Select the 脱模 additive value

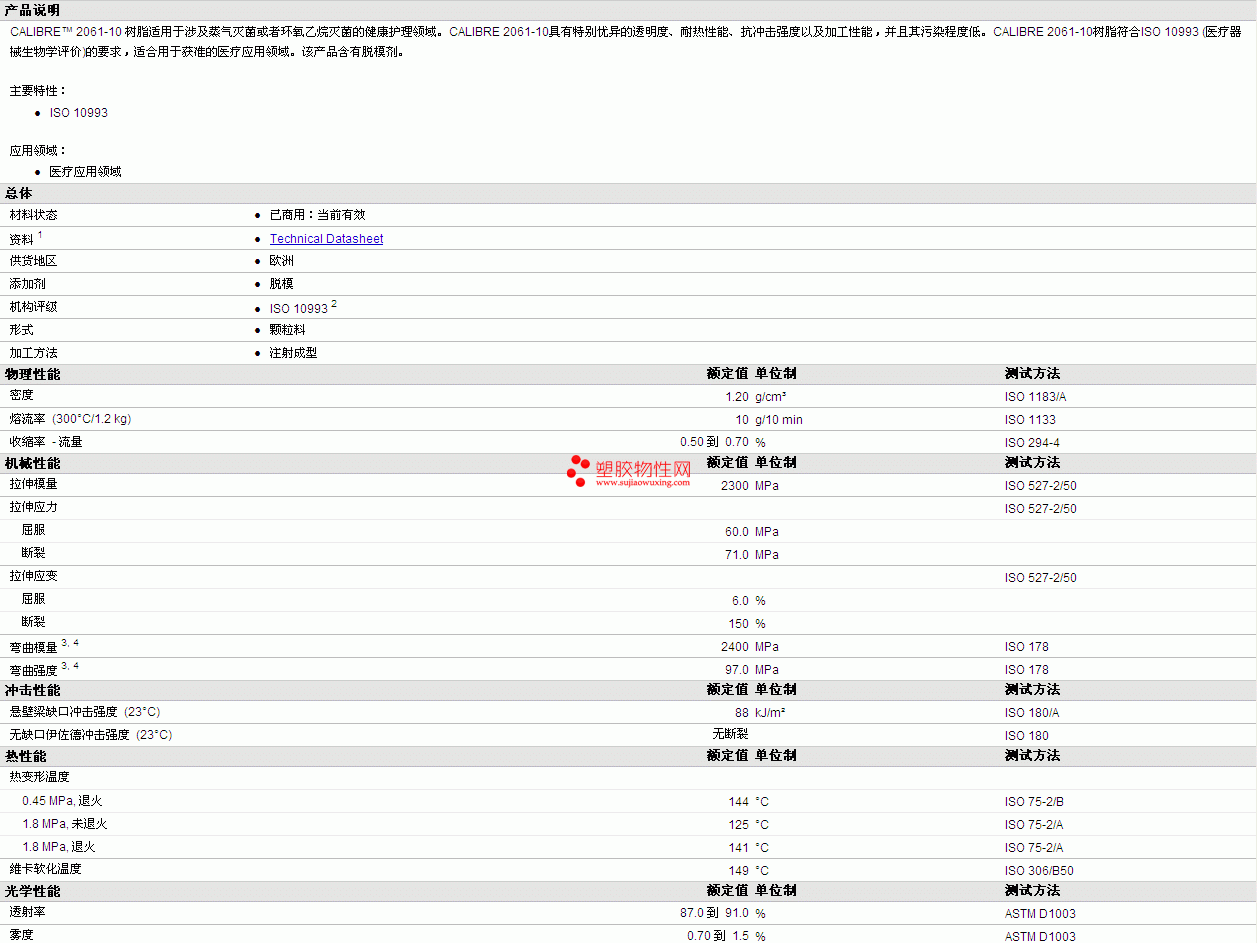[x=282, y=284]
